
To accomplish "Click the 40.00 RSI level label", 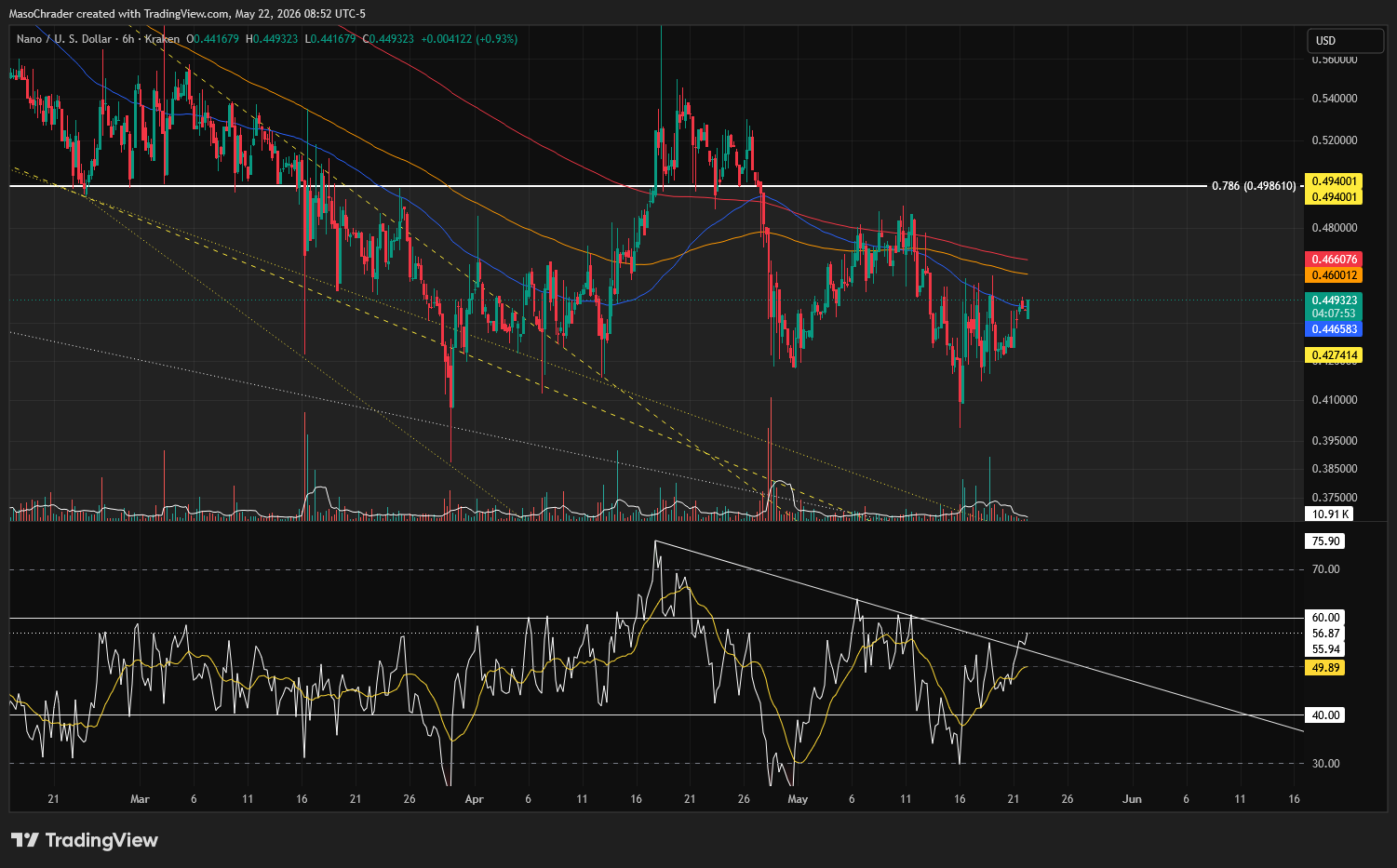I will (x=1325, y=715).
